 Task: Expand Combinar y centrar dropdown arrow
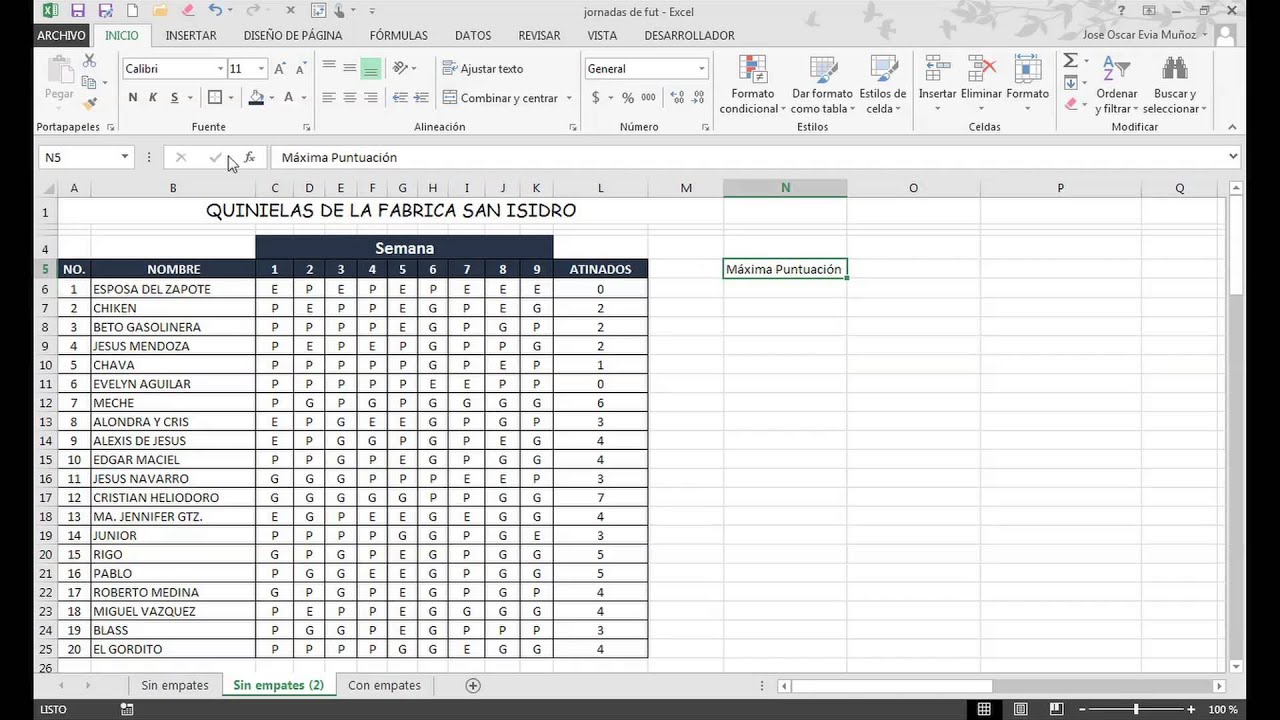pyautogui.click(x=569, y=98)
